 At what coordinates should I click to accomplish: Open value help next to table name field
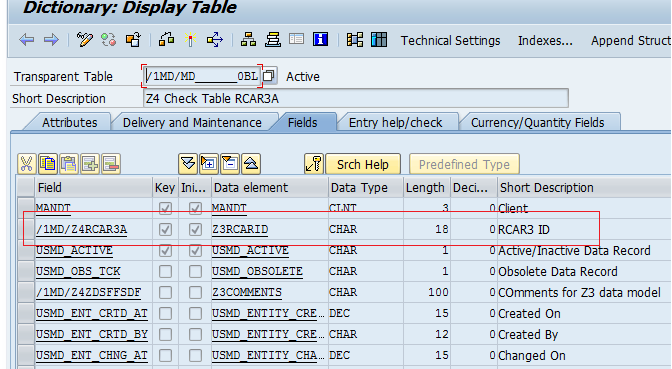(269, 76)
